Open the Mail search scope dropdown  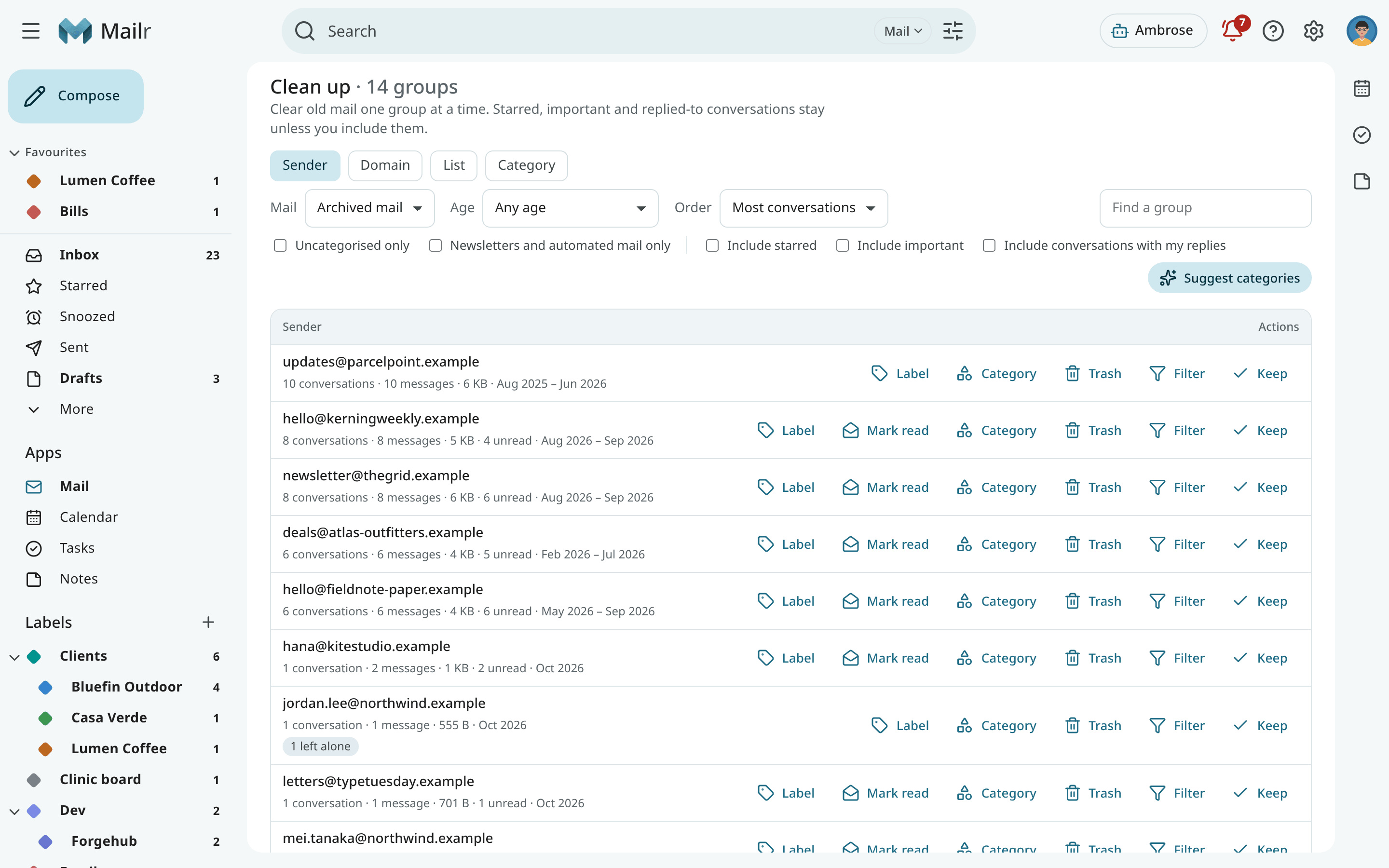(902, 31)
